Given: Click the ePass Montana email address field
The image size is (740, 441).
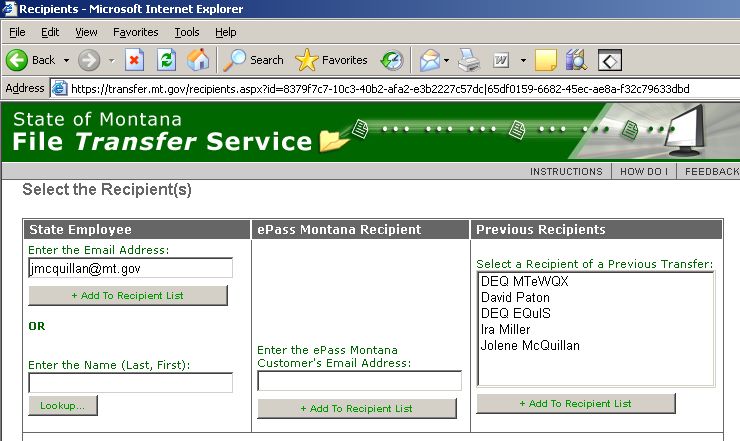Looking at the screenshot, I should point(359,381).
